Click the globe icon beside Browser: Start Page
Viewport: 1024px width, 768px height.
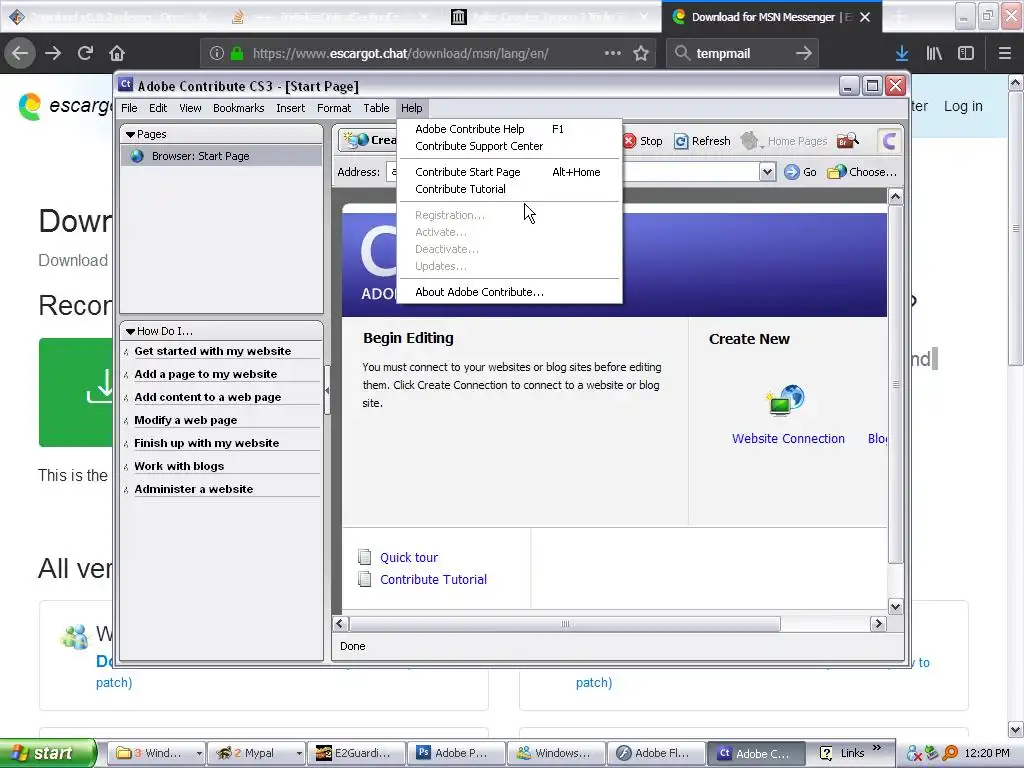(136, 156)
